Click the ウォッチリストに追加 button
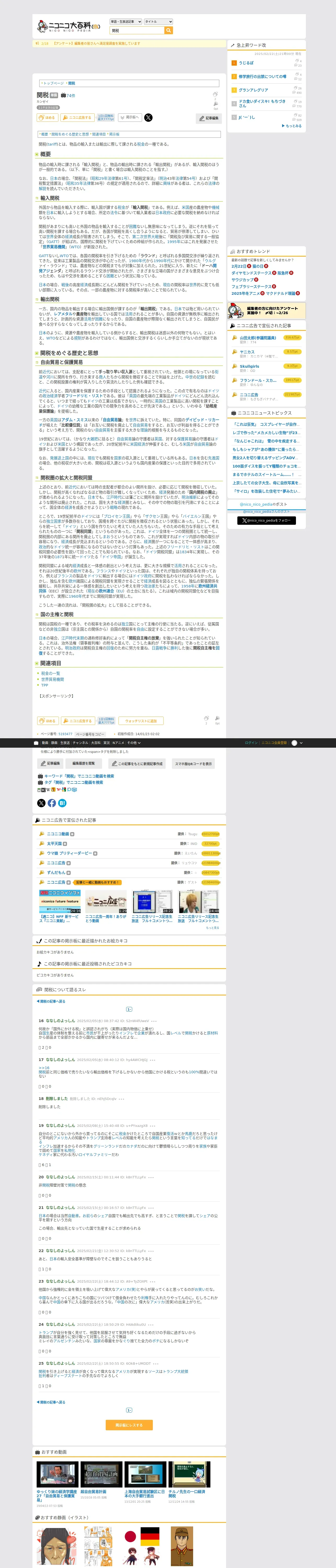The height and width of the screenshot is (1568, 336). [x=141, y=721]
